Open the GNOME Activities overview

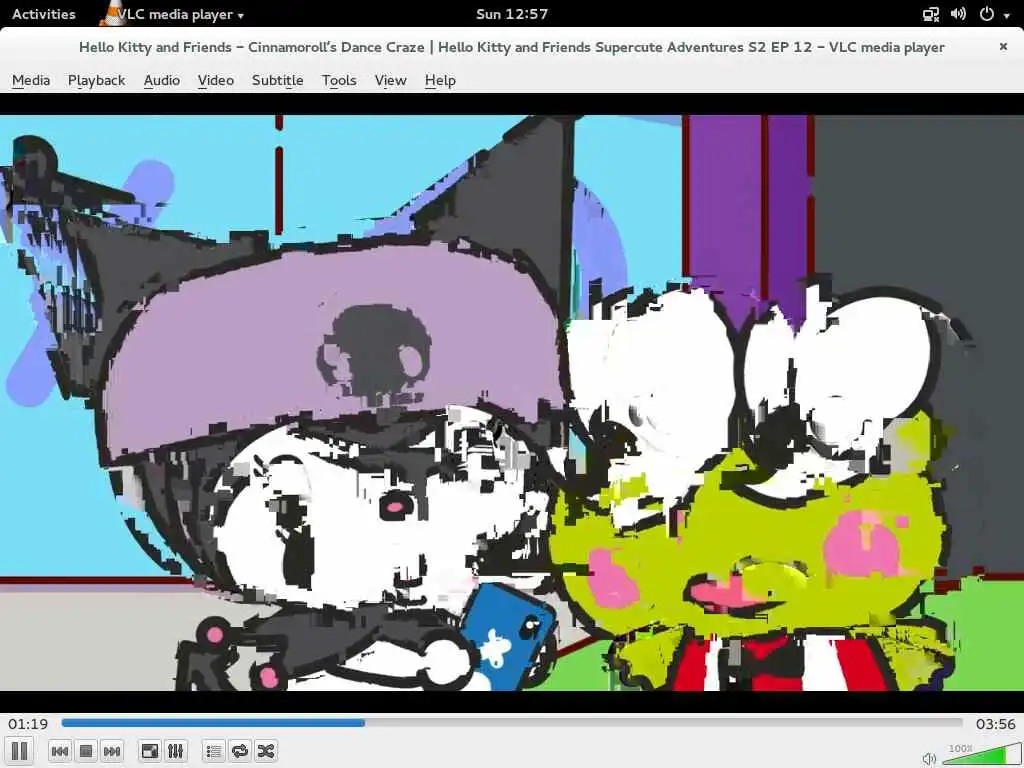pos(44,14)
